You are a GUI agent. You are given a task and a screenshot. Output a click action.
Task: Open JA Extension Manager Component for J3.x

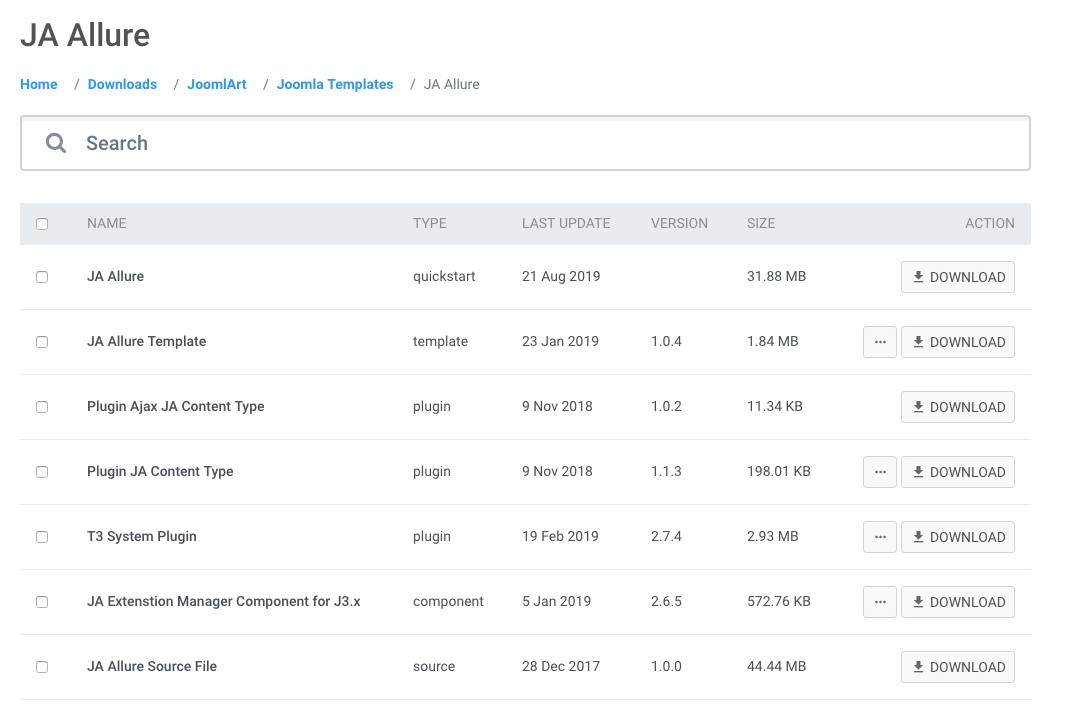coord(224,602)
